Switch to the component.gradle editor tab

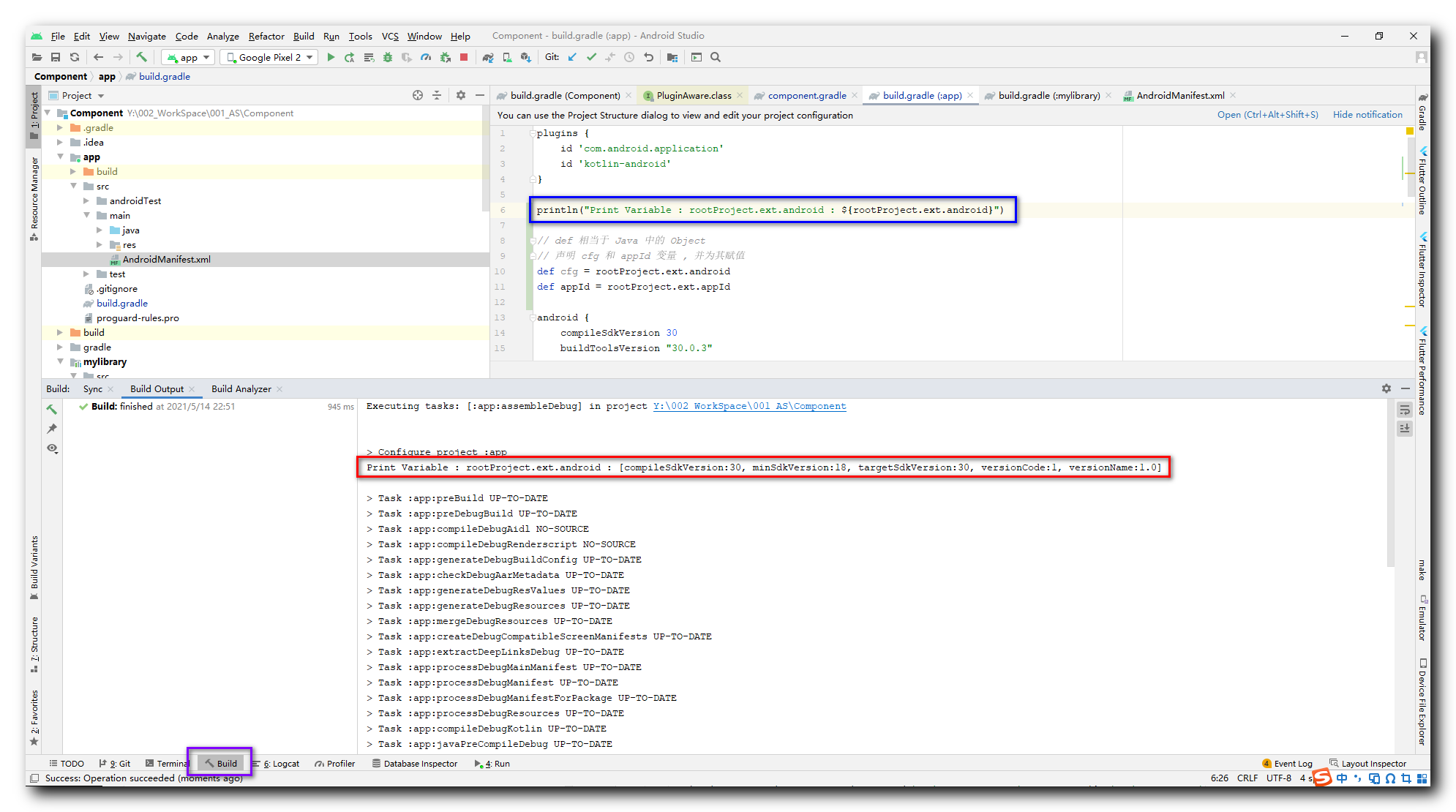(x=806, y=95)
